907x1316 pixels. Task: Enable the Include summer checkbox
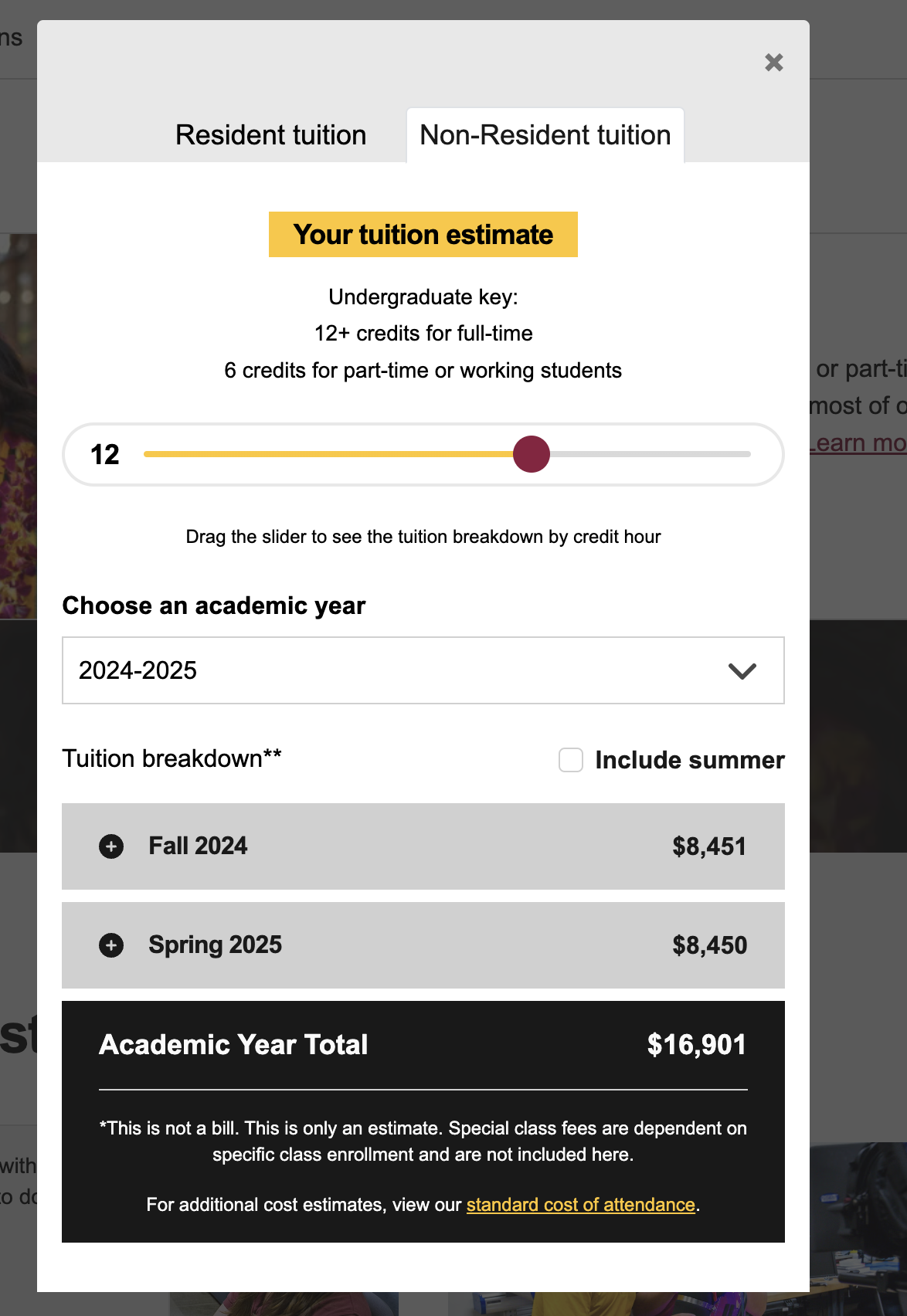(571, 760)
